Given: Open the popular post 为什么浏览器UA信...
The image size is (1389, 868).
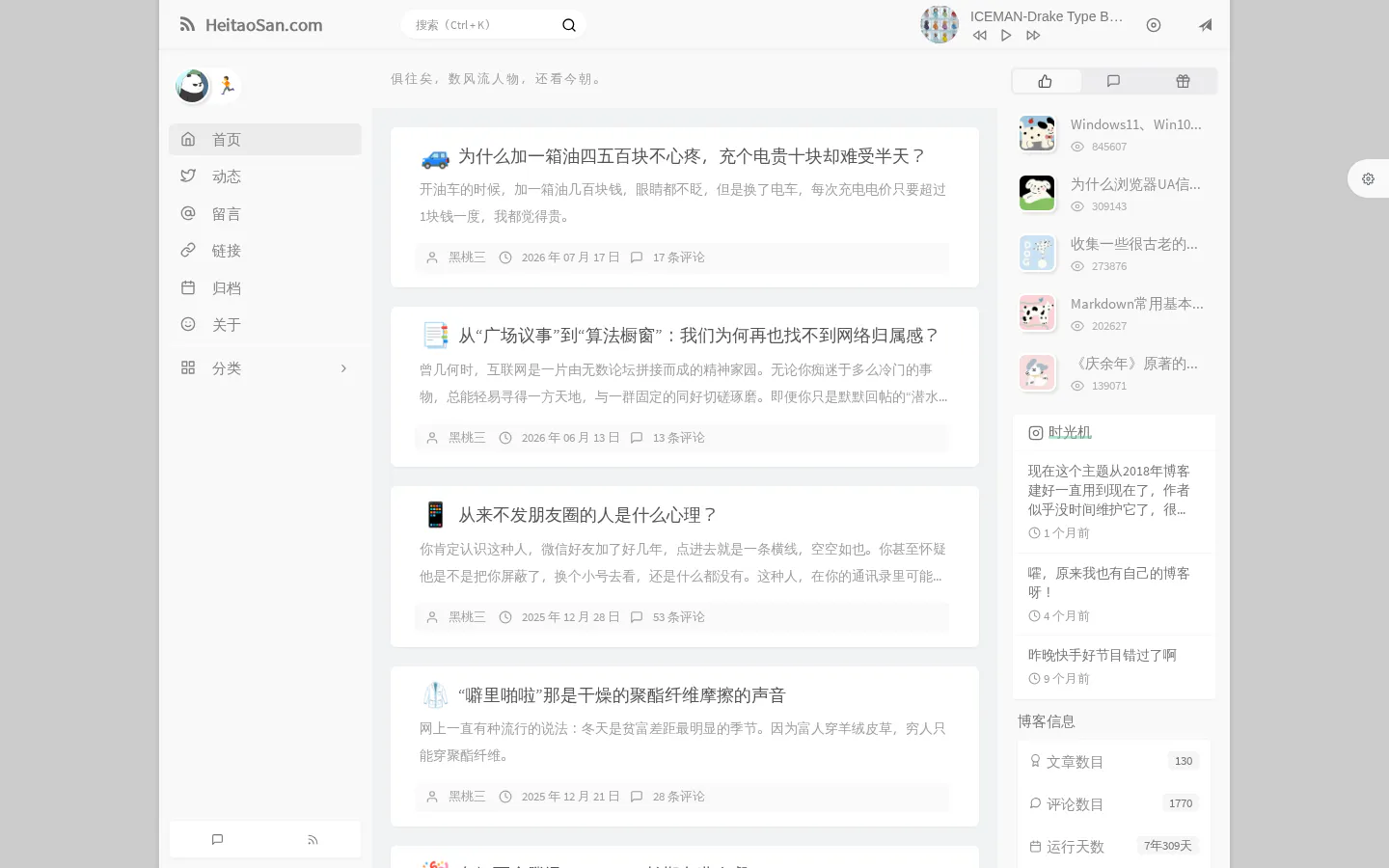Looking at the screenshot, I should pos(1135,184).
